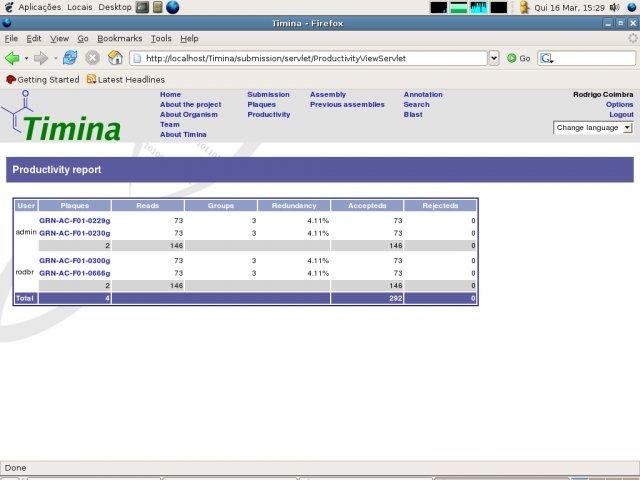Open the Desktop panel menu

115,7
